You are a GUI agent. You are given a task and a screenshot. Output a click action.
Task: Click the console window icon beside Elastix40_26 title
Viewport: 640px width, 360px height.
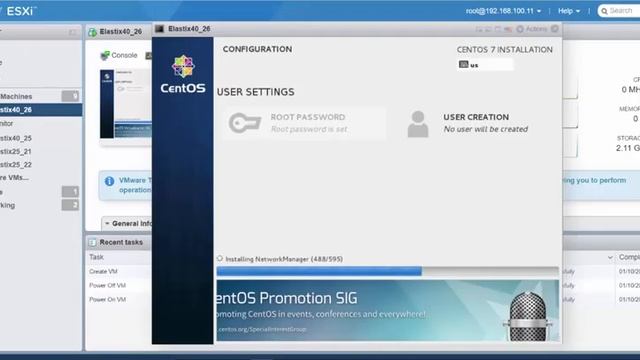point(160,29)
